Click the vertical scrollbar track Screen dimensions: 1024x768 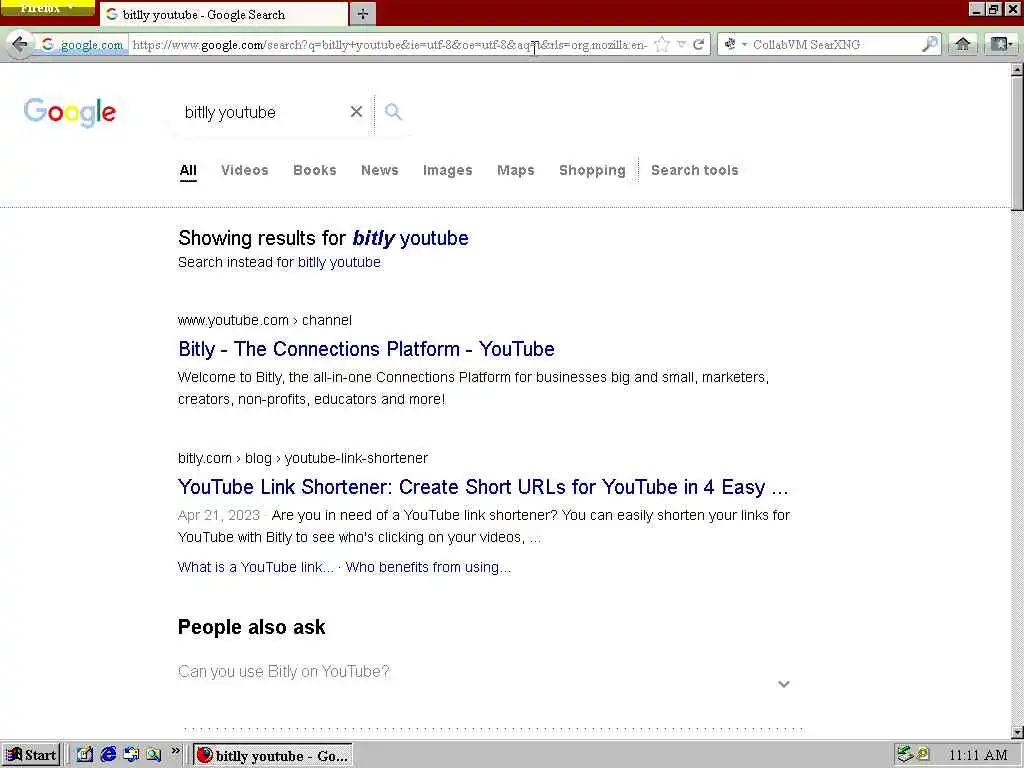(x=1017, y=468)
